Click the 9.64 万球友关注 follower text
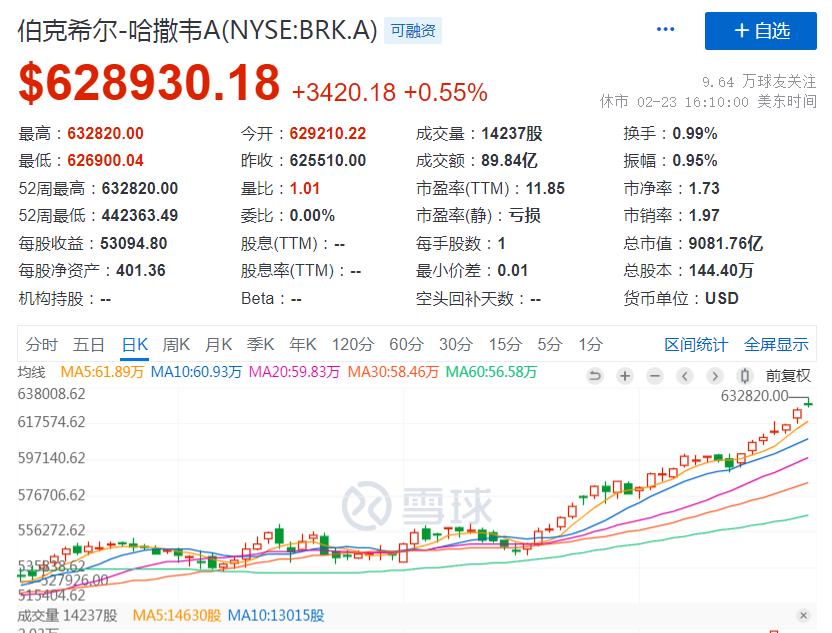832x633 pixels. (x=759, y=82)
